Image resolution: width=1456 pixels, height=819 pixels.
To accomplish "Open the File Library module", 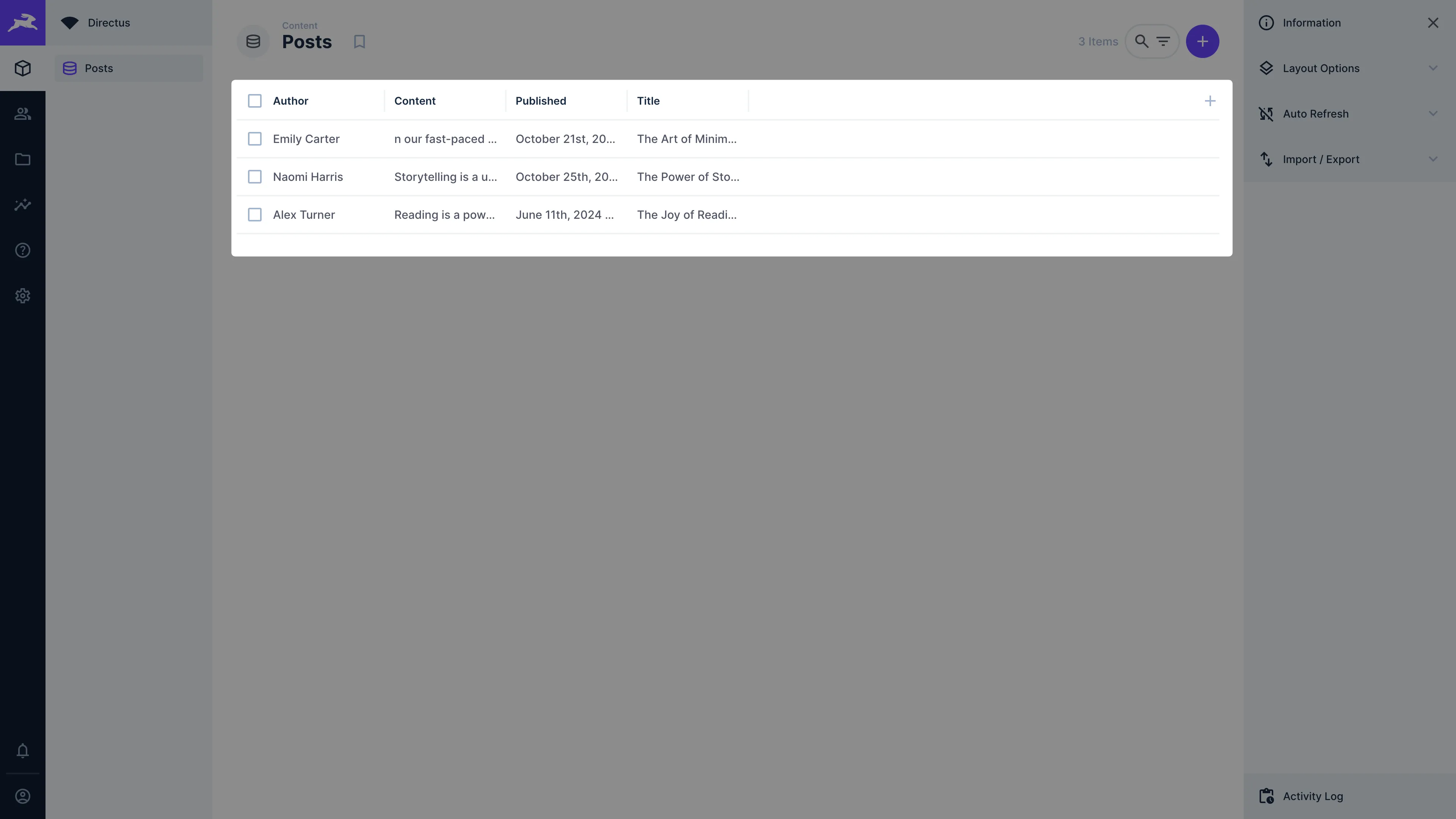I will pos(23,159).
